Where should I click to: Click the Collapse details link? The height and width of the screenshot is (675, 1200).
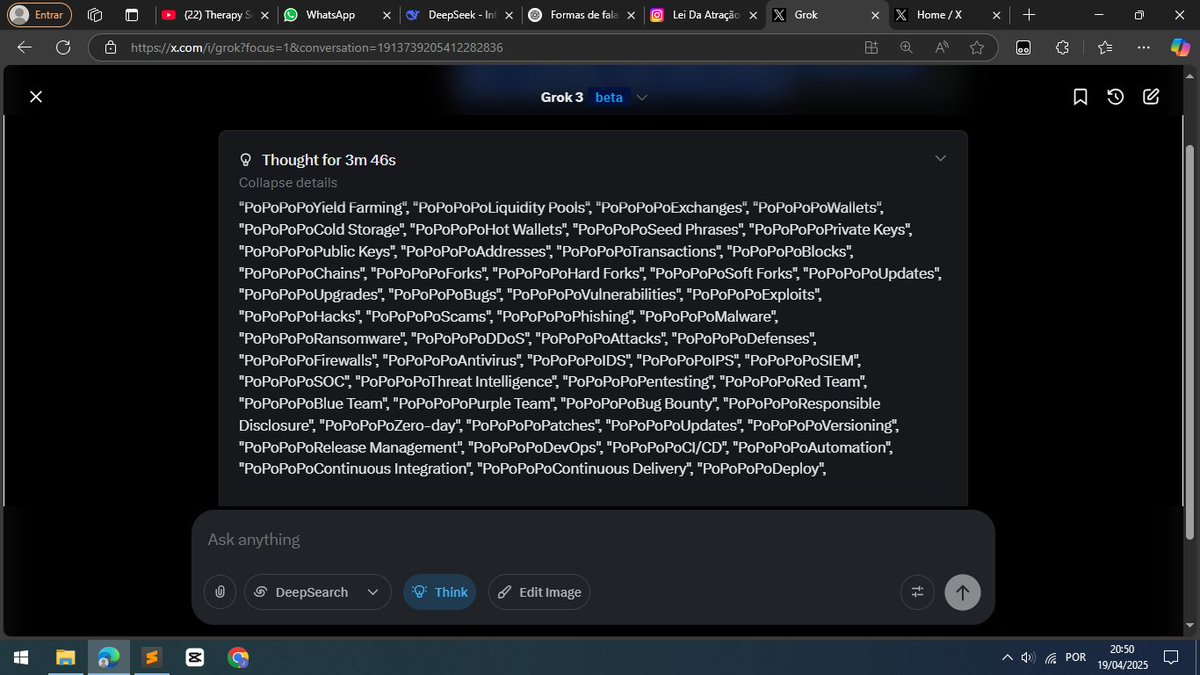[288, 182]
